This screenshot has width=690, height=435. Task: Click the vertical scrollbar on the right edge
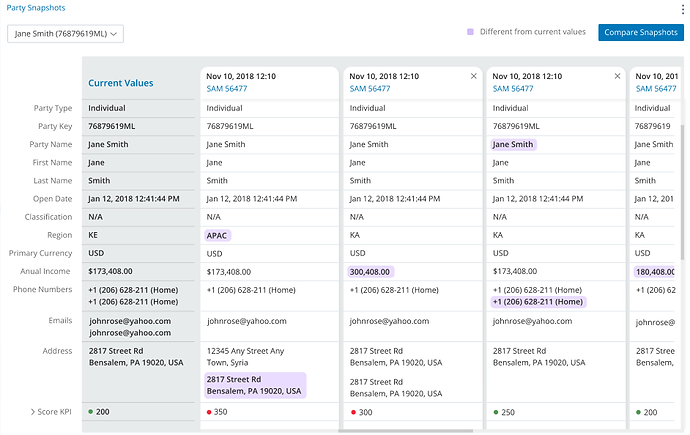point(683,180)
